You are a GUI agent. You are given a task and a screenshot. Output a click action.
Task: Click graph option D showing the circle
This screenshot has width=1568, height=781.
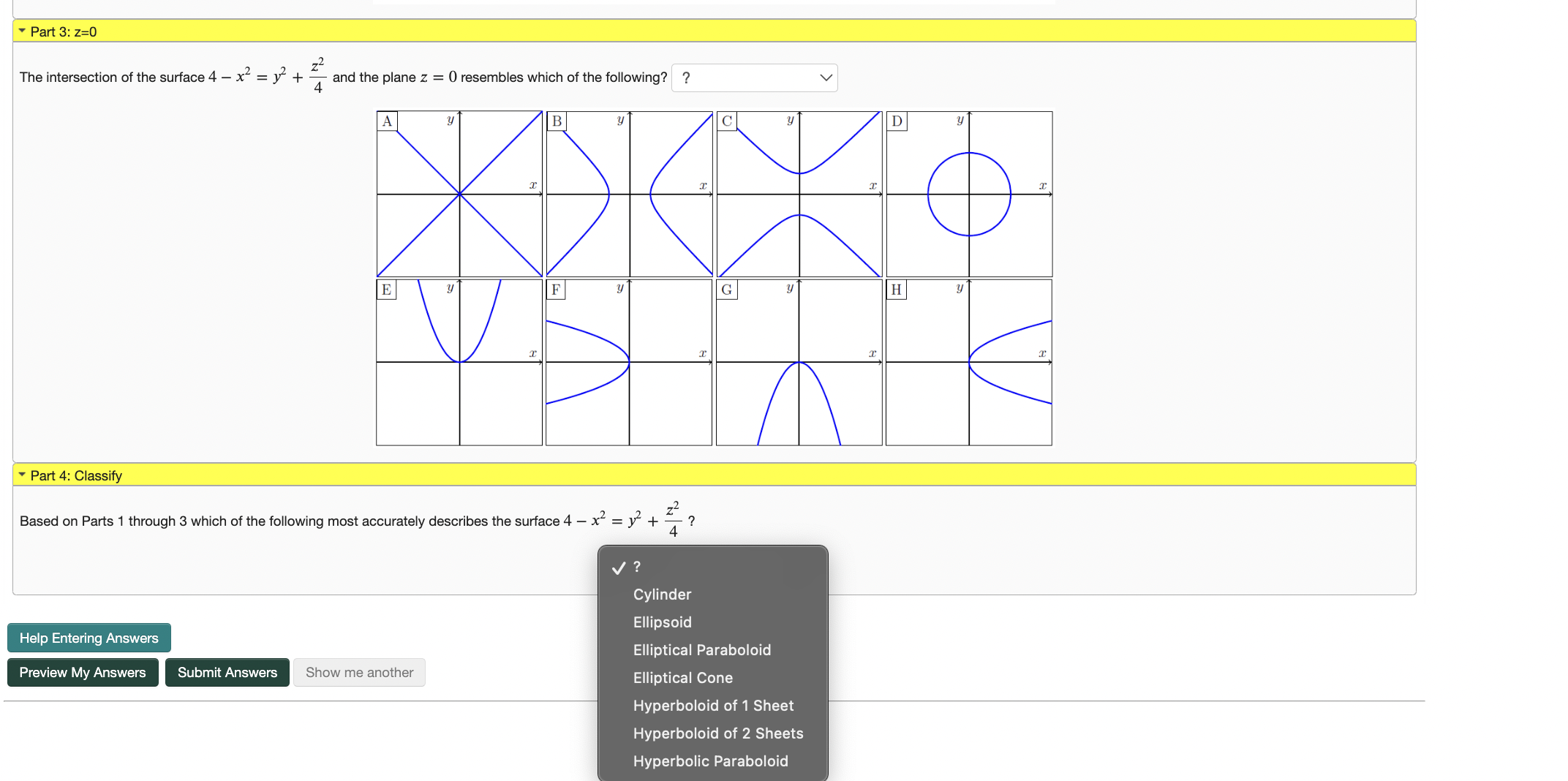coord(968,193)
